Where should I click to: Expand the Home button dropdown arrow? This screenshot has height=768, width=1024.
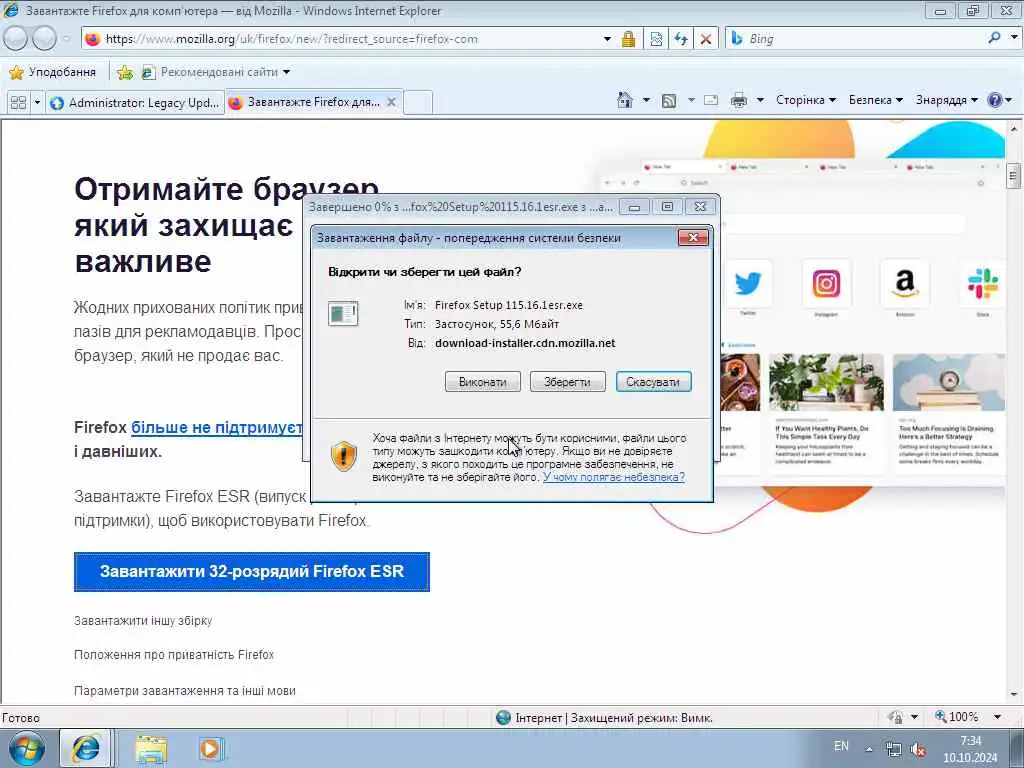click(646, 100)
